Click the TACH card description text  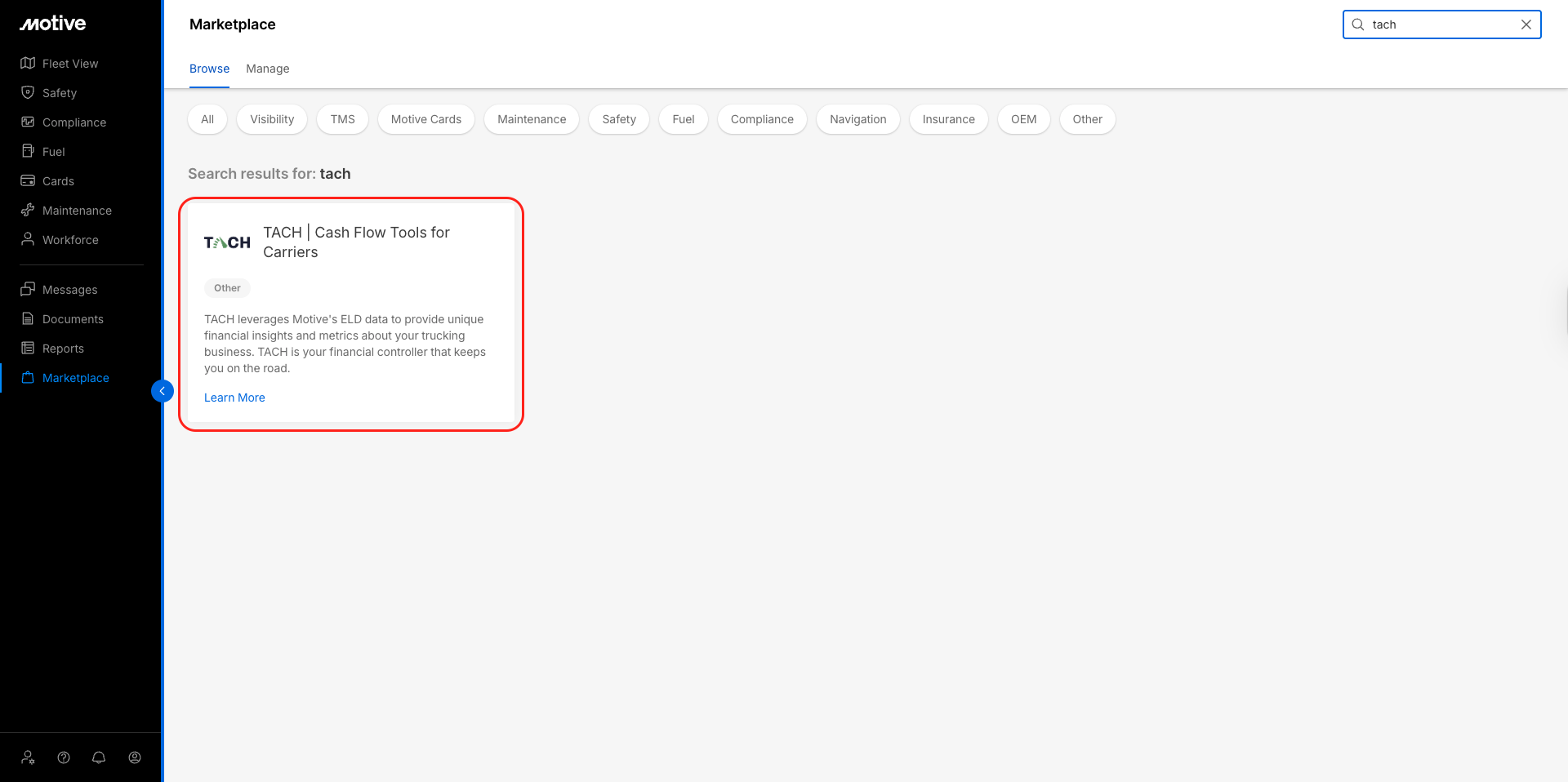click(345, 344)
